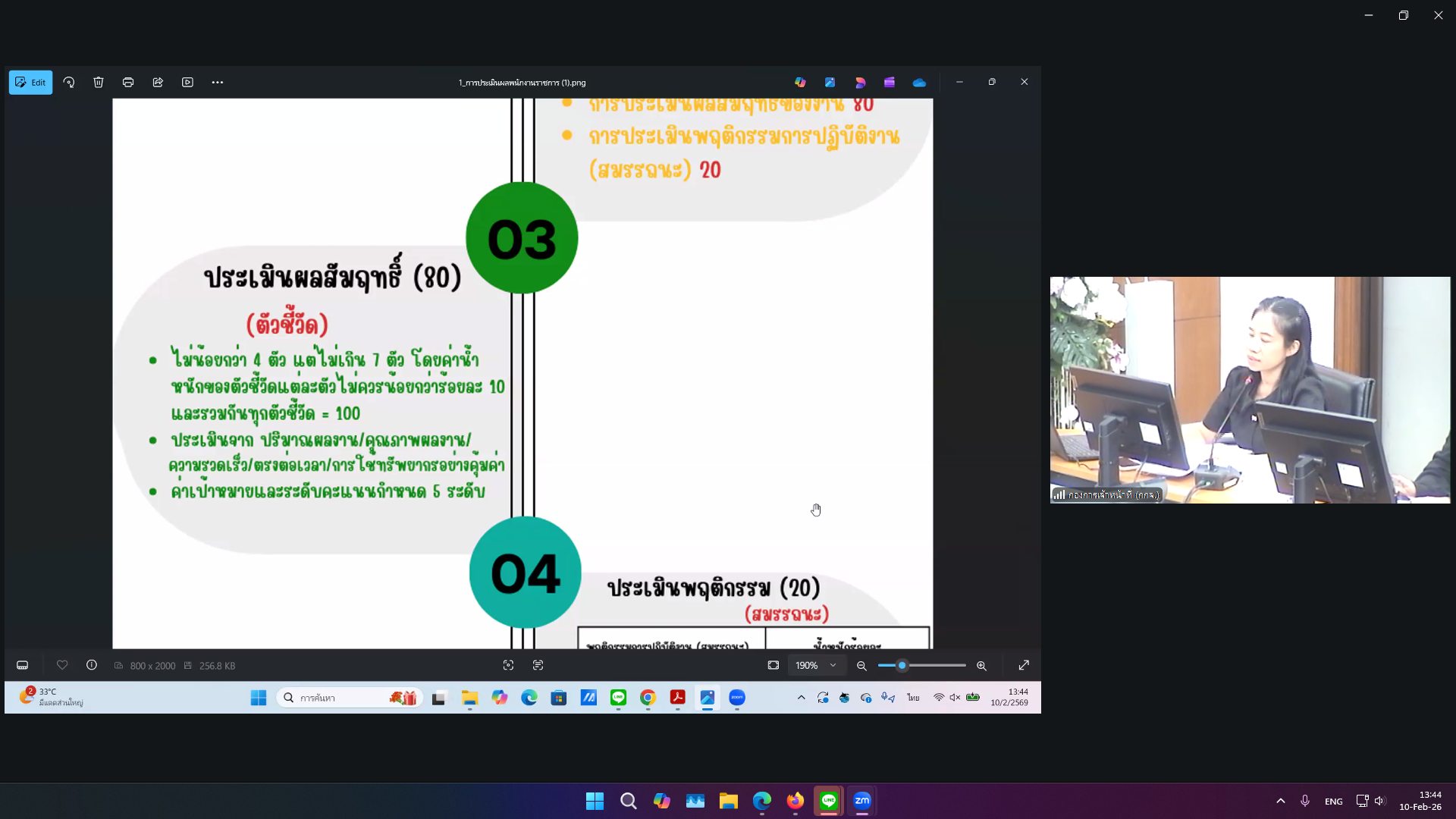Rotate the image
This screenshot has width=1456, height=819.
(69, 82)
